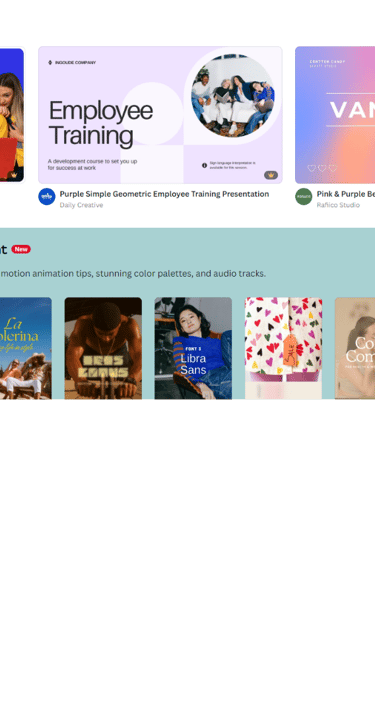Open the Employee Training presentation template thumbnail
The width and height of the screenshot is (375, 713).
160,115
